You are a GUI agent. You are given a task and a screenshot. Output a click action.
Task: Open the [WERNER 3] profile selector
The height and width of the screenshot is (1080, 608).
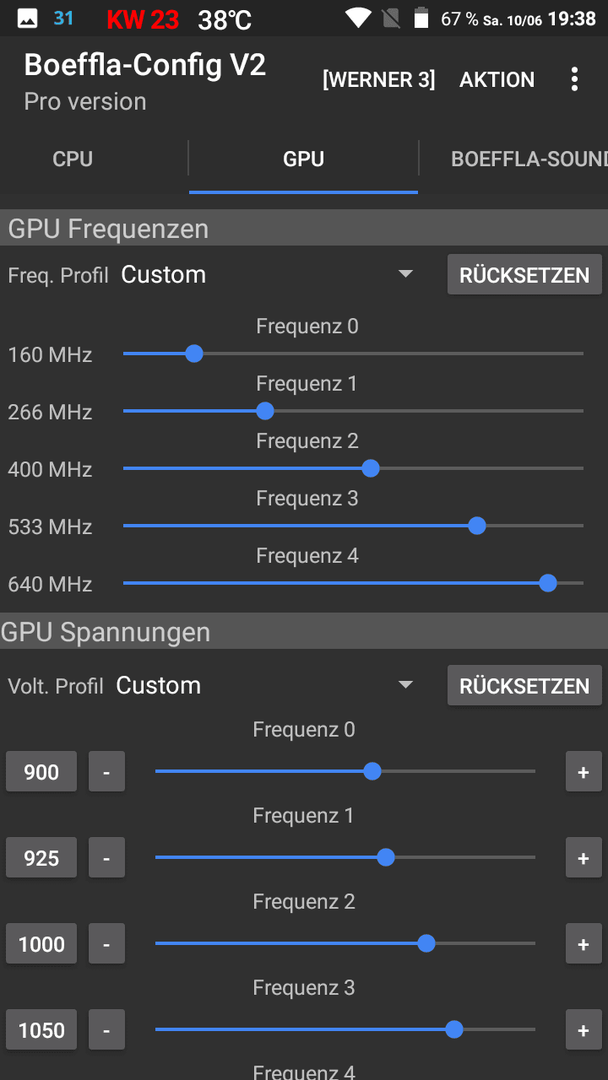tap(379, 80)
